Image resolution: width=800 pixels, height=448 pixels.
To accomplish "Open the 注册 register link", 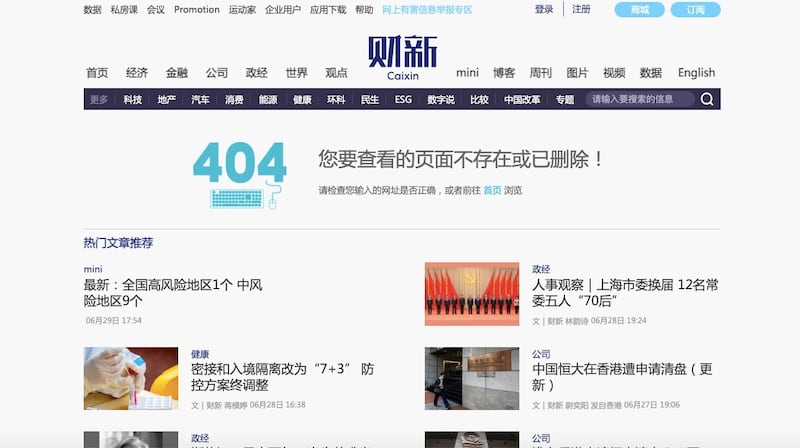I will pyautogui.click(x=581, y=9).
